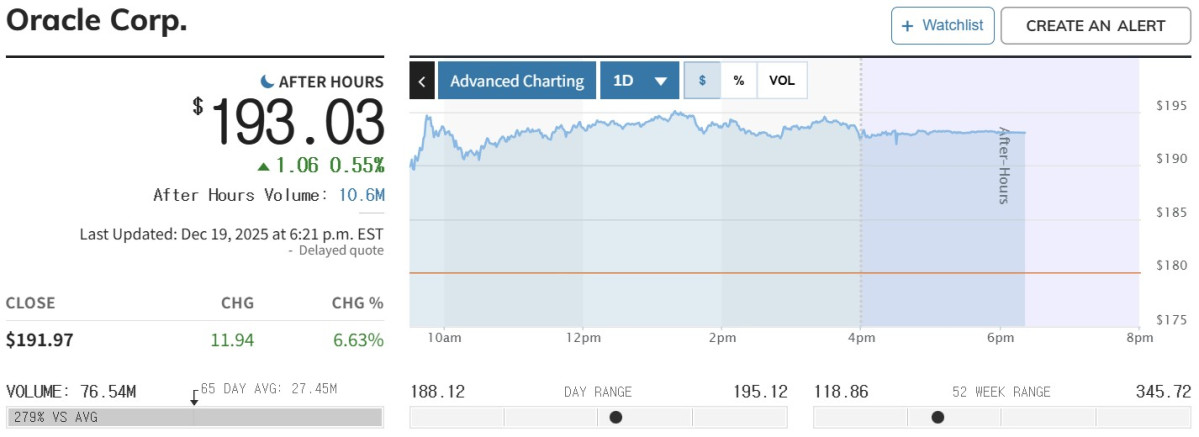This screenshot has height=437, width=1199.
Task: Click the day range position dot
Action: 616,417
